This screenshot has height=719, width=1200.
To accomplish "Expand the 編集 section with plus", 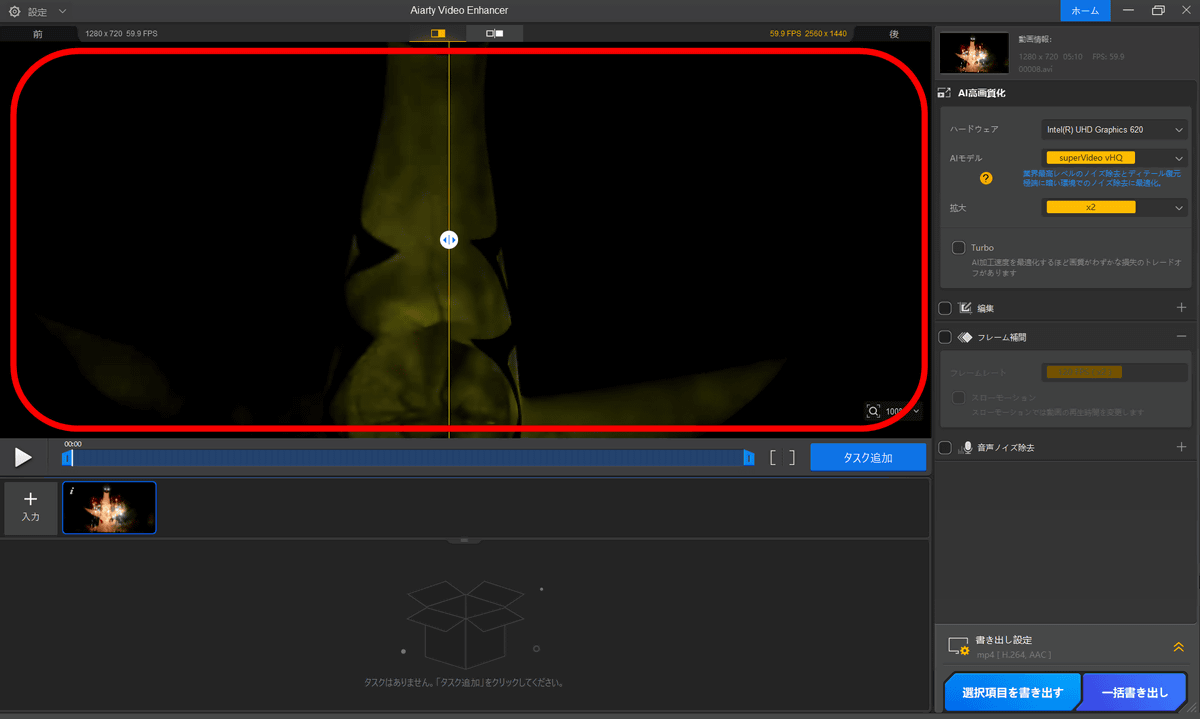I will pyautogui.click(x=1181, y=308).
